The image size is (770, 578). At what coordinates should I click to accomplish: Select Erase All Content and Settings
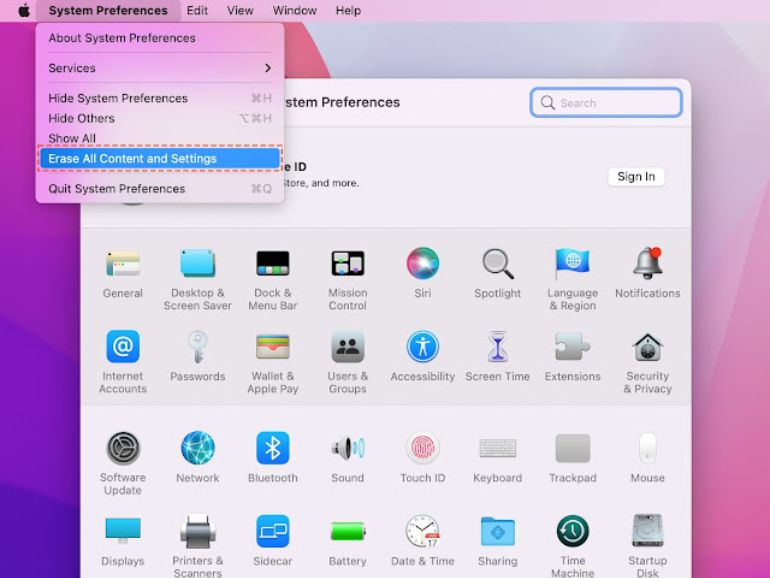tap(160, 159)
